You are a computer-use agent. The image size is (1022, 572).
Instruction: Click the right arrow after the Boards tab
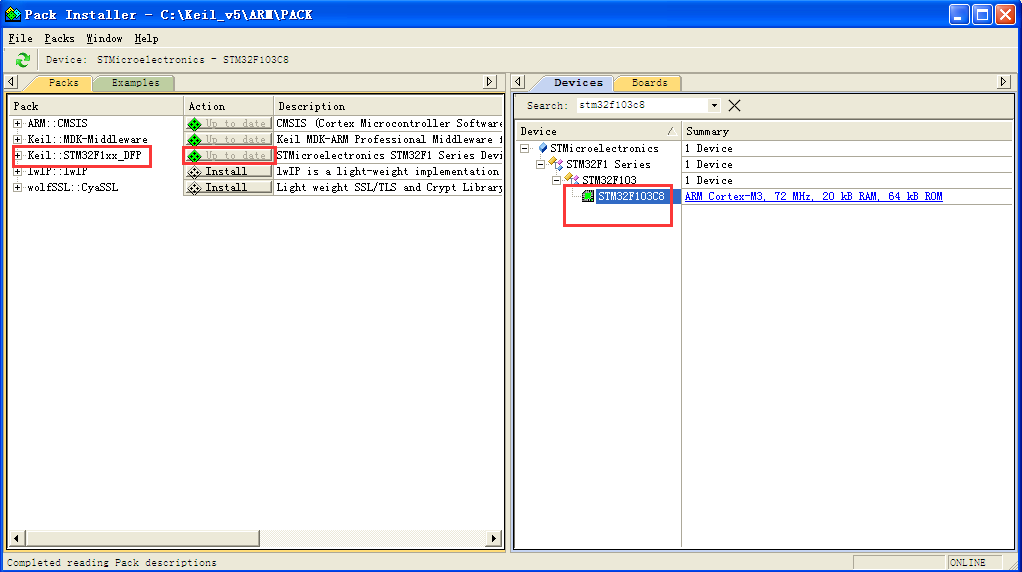(1004, 82)
